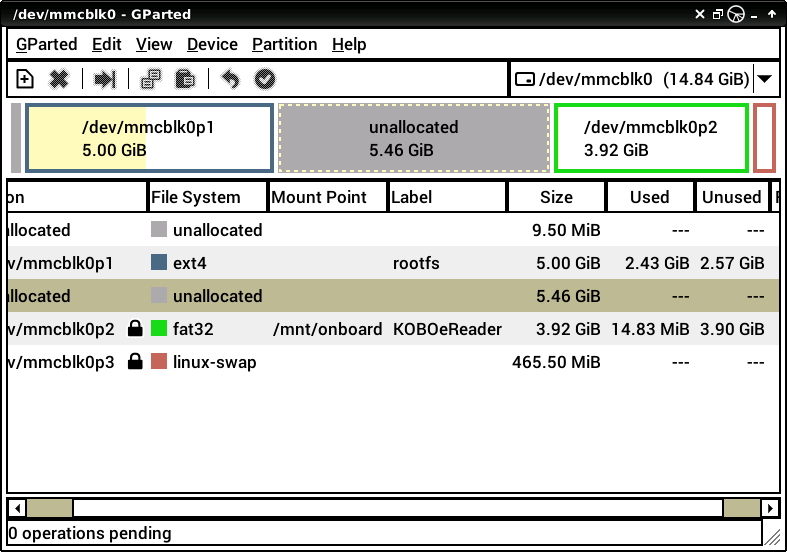Minimize the GParted window
Viewport: 787px width, 552px height.
pyautogui.click(x=754, y=18)
